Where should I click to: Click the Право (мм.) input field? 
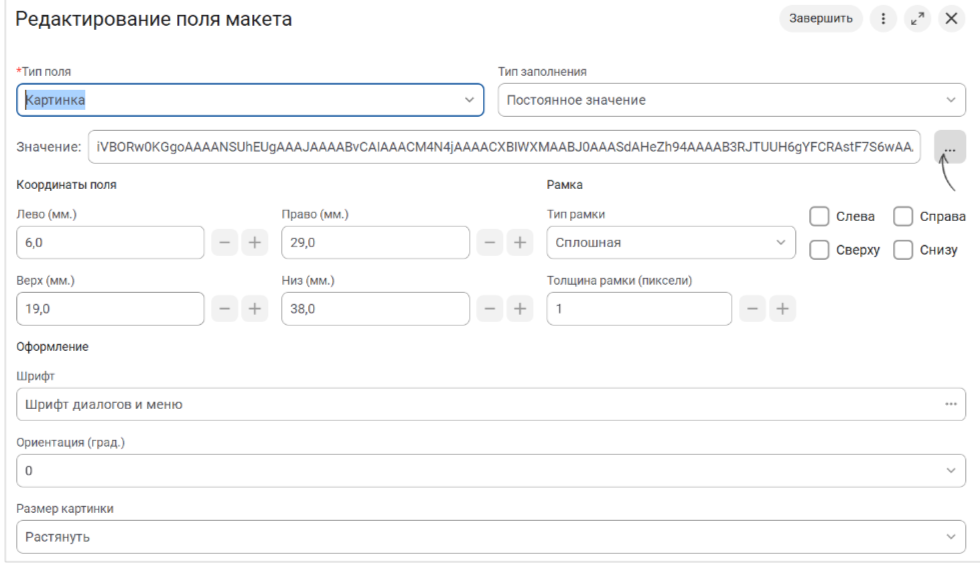375,242
